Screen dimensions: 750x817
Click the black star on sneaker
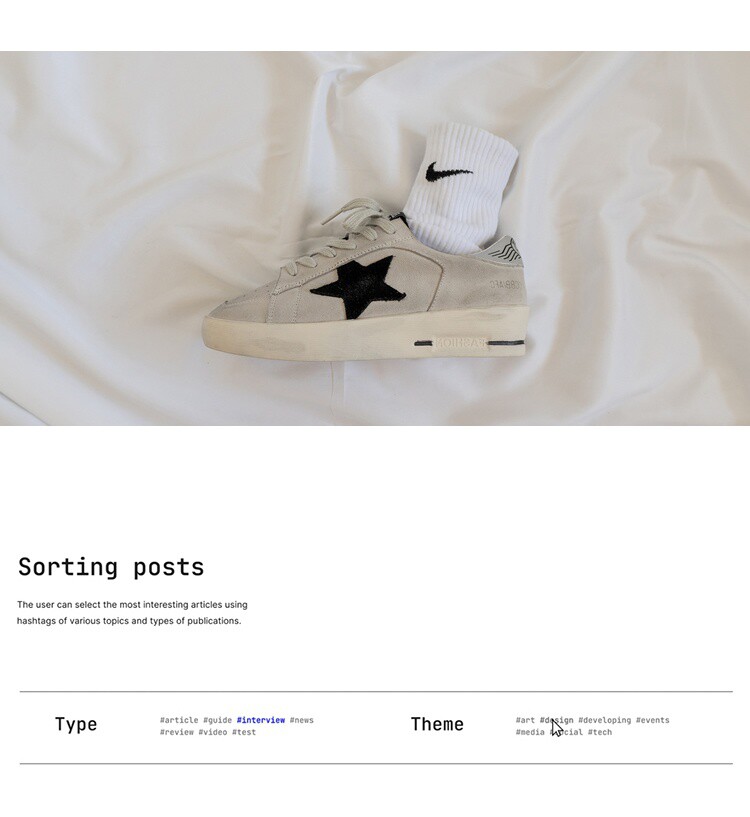359,287
